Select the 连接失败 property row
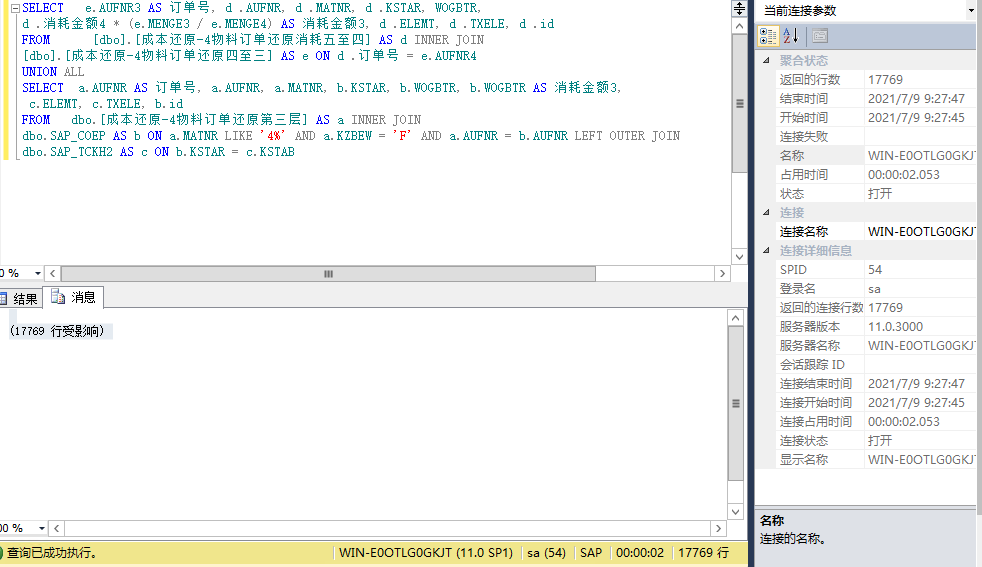Image resolution: width=982 pixels, height=567 pixels. [876, 136]
